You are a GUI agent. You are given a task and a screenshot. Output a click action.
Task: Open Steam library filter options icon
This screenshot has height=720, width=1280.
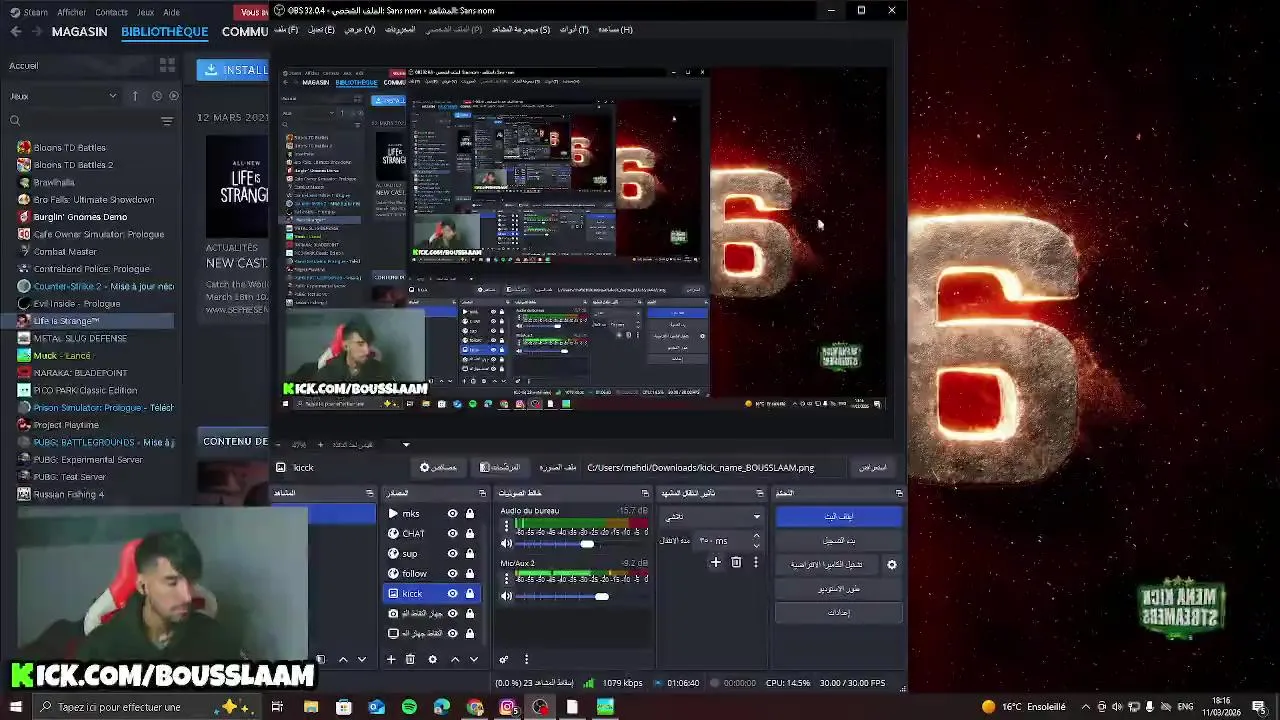[167, 121]
